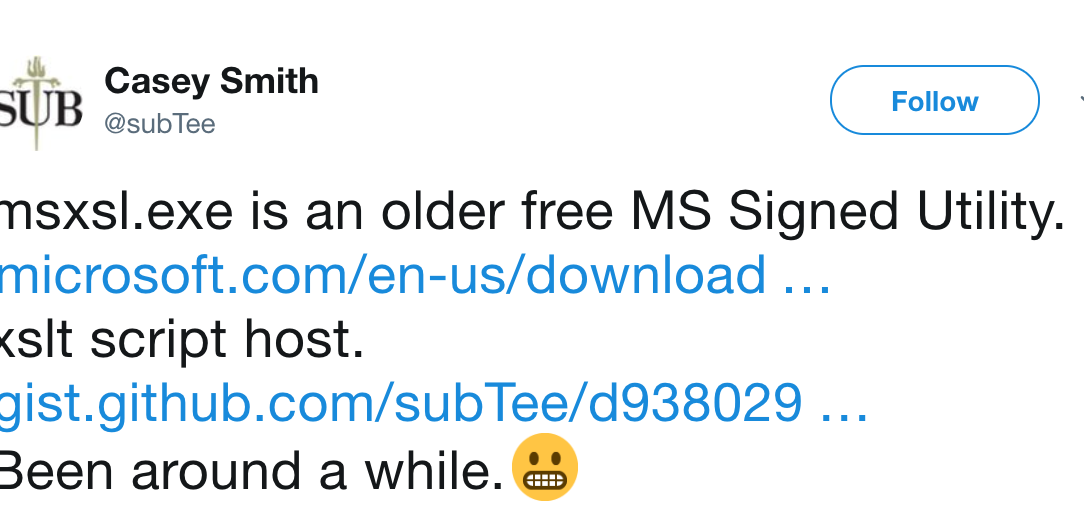Click the ellipsis after the microsoft.com link

point(808,277)
